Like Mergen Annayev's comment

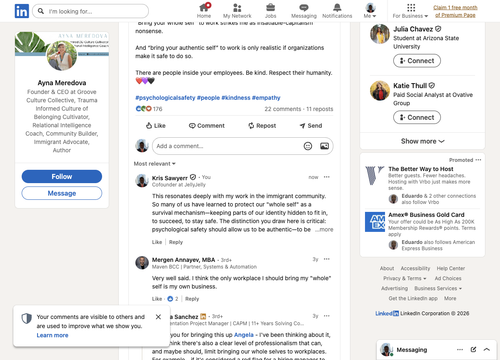tap(157, 299)
